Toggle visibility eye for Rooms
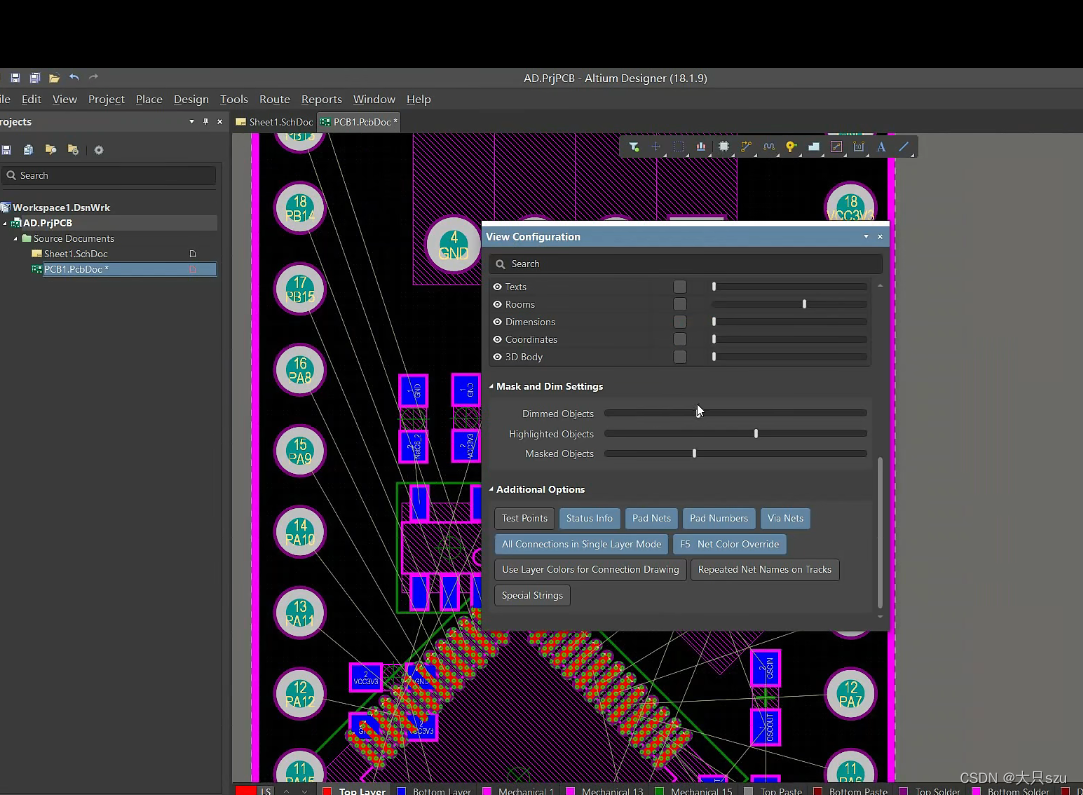Screen dimensions: 1083x795 pos(497,305)
